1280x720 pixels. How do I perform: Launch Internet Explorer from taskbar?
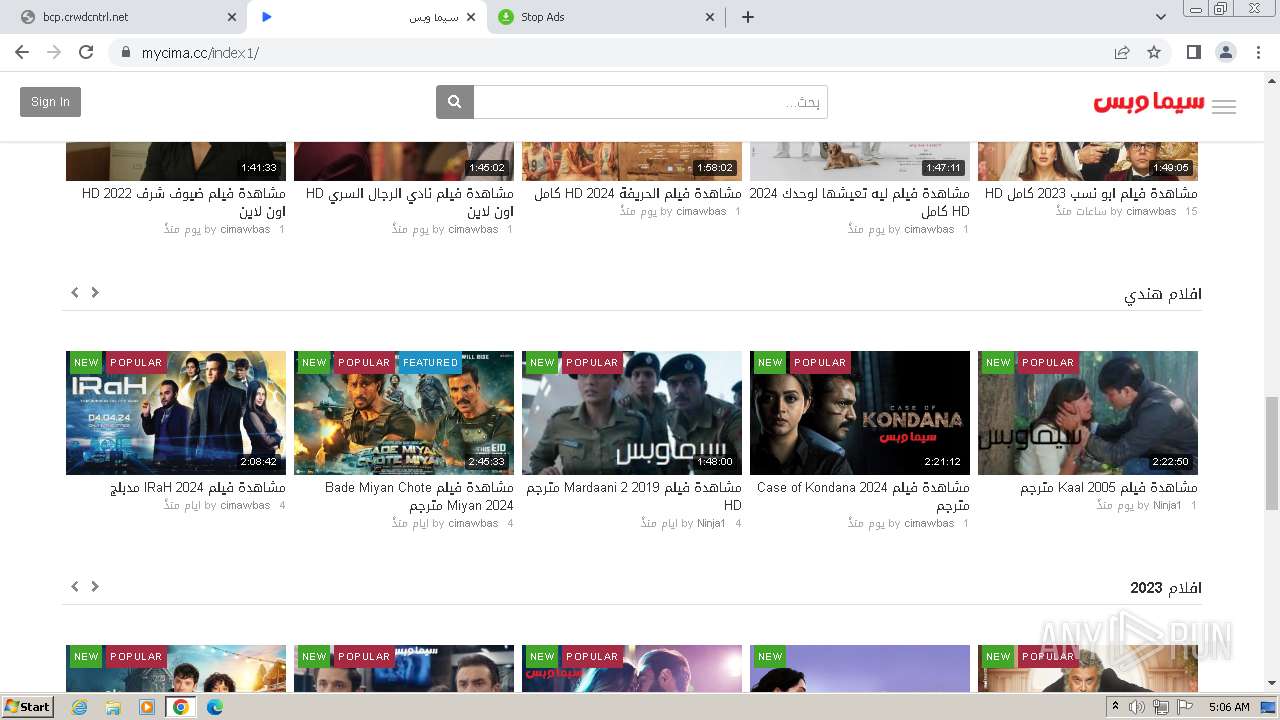point(79,707)
